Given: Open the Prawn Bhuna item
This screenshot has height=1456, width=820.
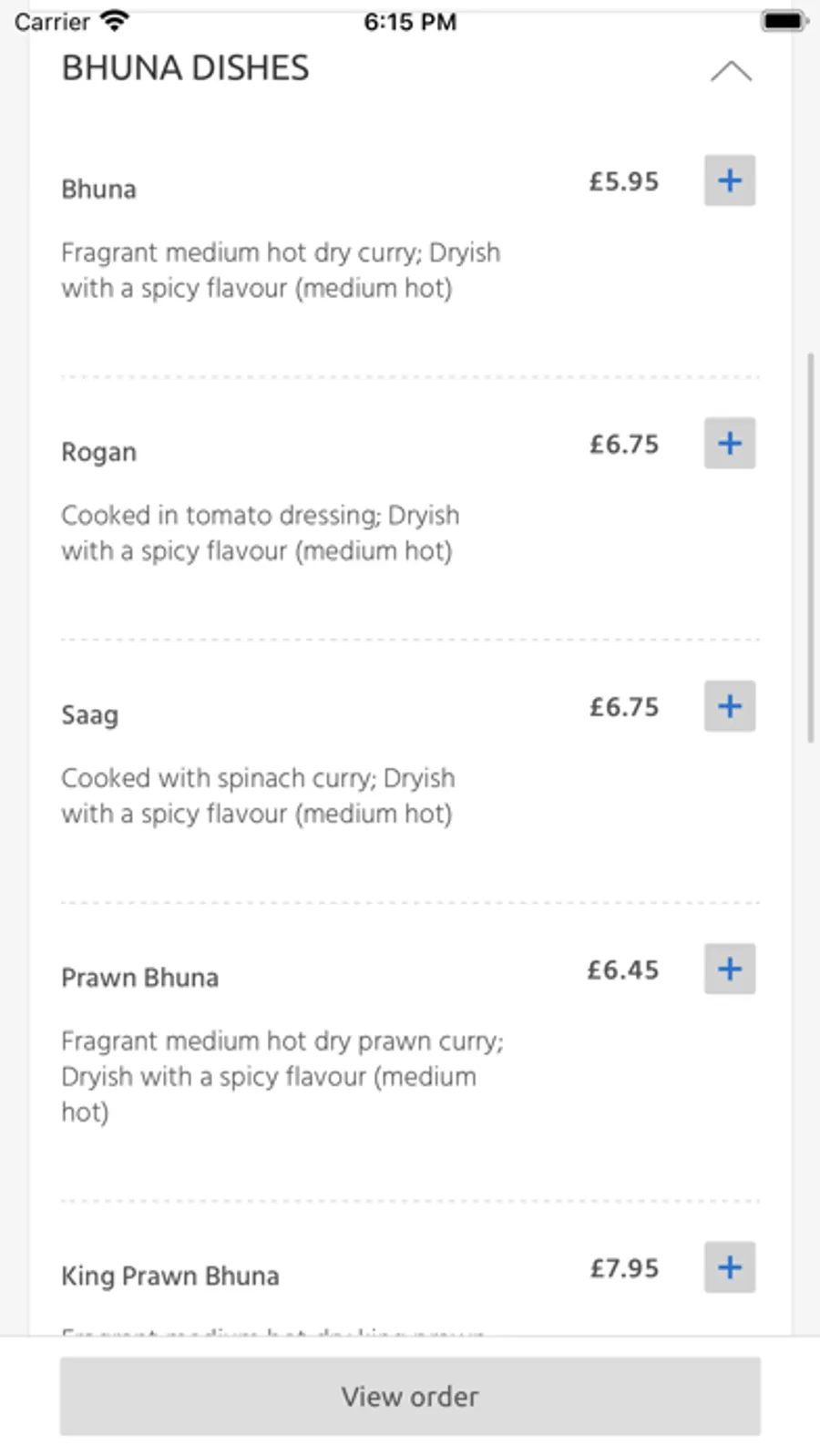Looking at the screenshot, I should point(139,978).
